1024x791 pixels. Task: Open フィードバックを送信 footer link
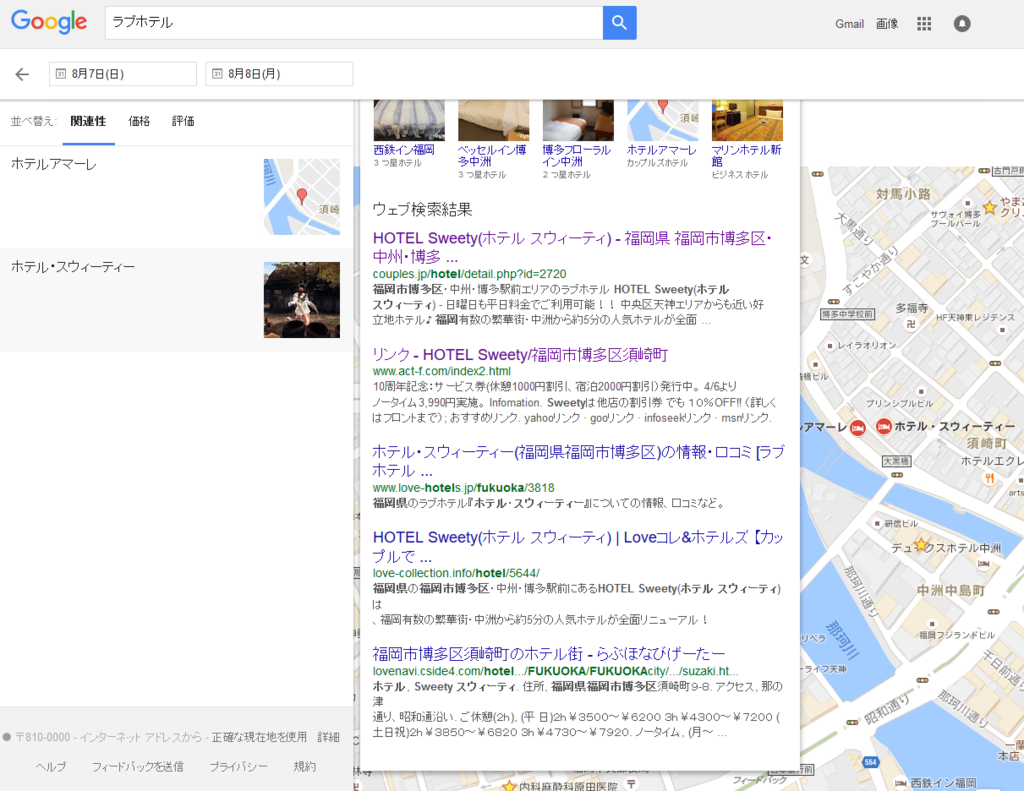click(137, 766)
